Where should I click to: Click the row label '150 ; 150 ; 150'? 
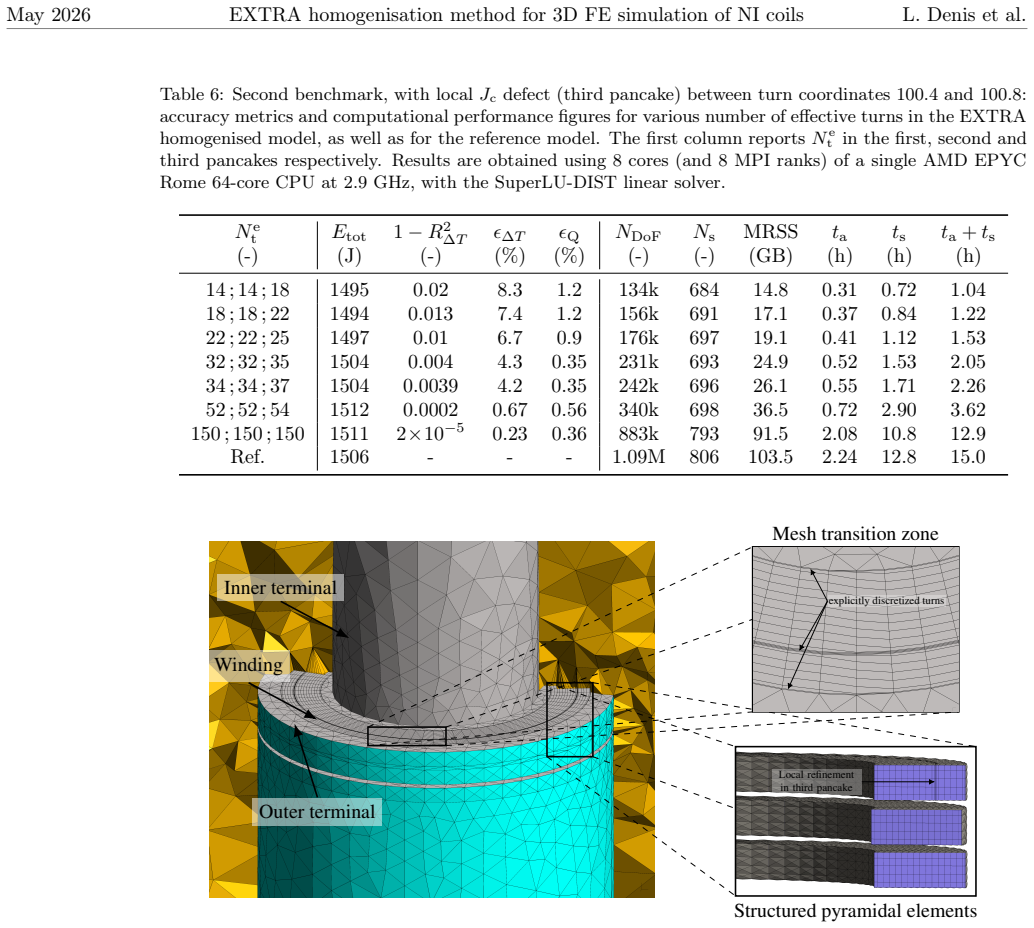(x=247, y=433)
